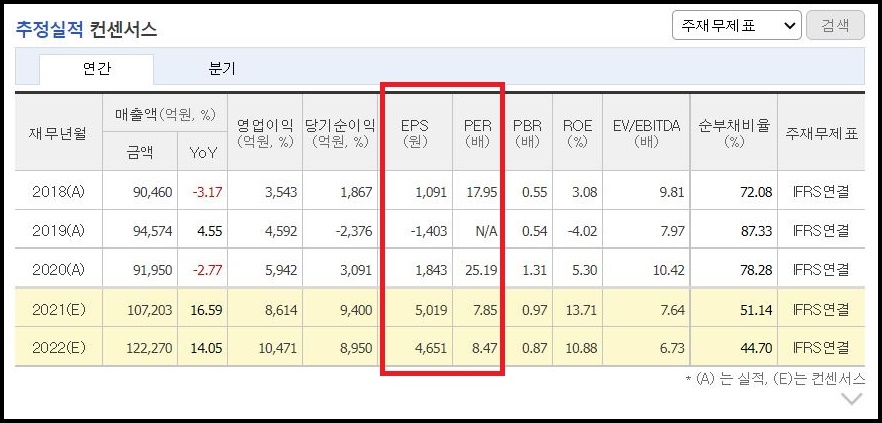The image size is (882, 423).
Task: Click EPS value 4,651
Action: point(431,349)
